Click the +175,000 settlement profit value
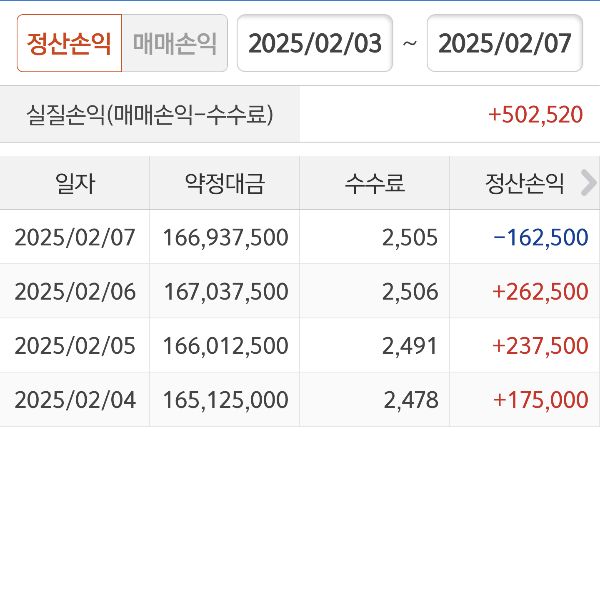 [x=540, y=400]
